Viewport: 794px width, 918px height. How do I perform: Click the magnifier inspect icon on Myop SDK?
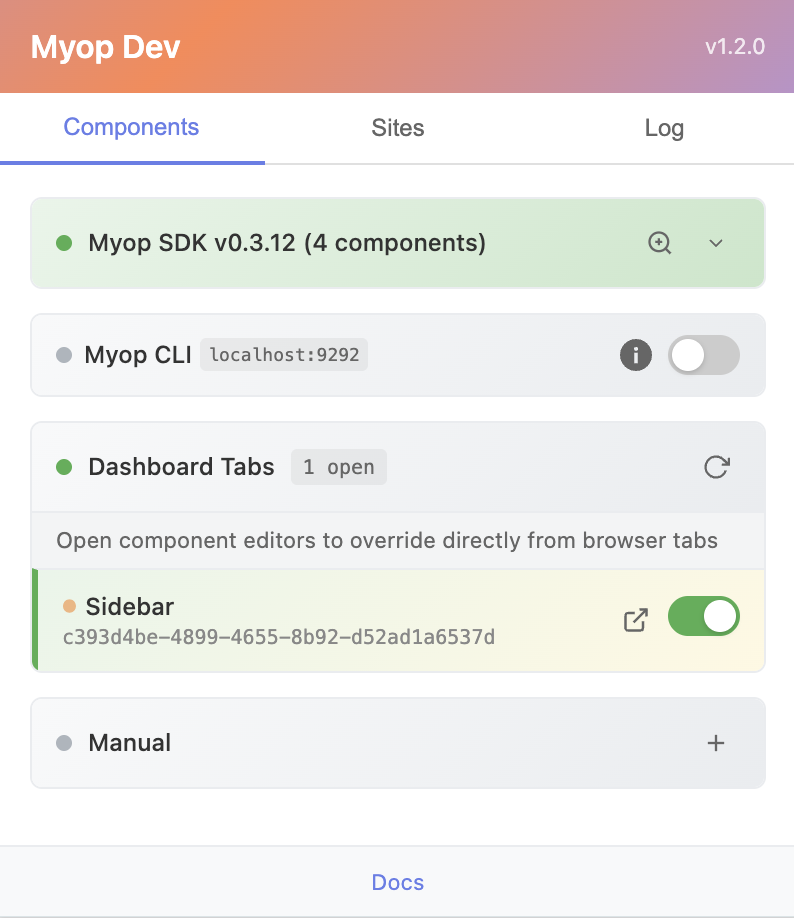[660, 243]
